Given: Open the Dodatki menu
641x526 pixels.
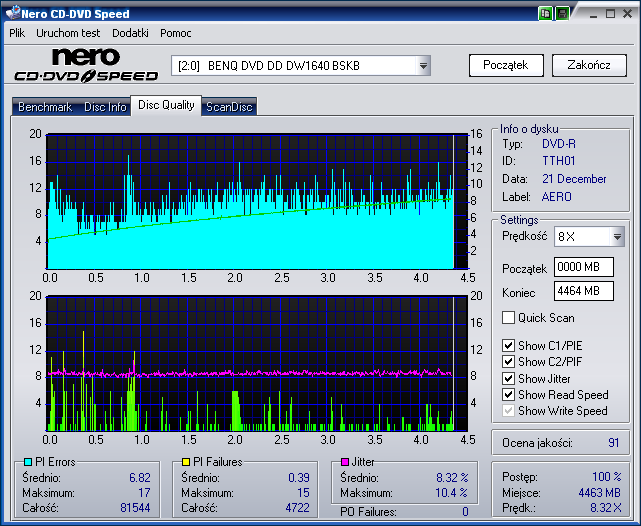Looking at the screenshot, I should tap(130, 33).
